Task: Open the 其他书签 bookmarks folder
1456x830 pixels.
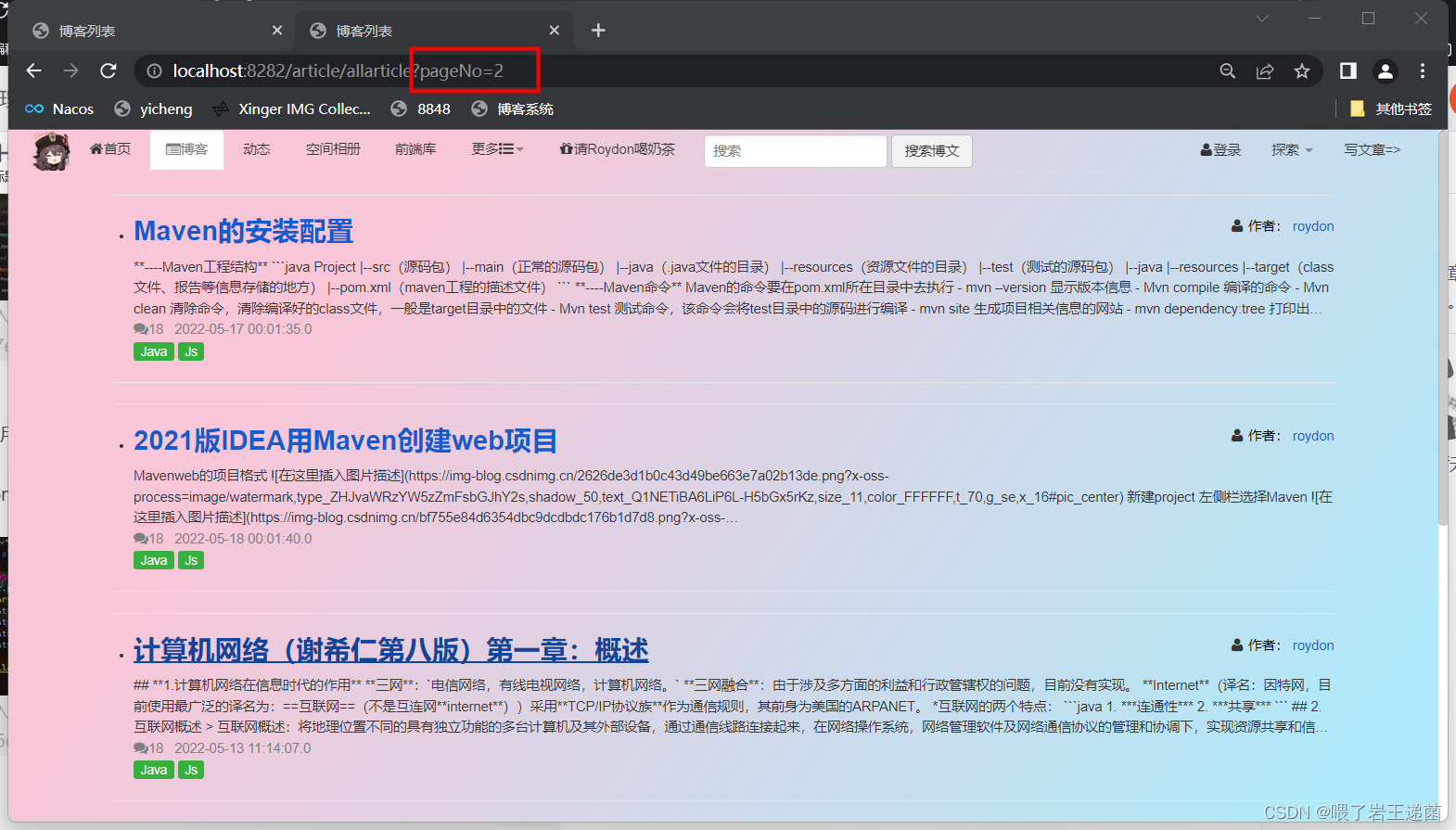Action: 1390,109
